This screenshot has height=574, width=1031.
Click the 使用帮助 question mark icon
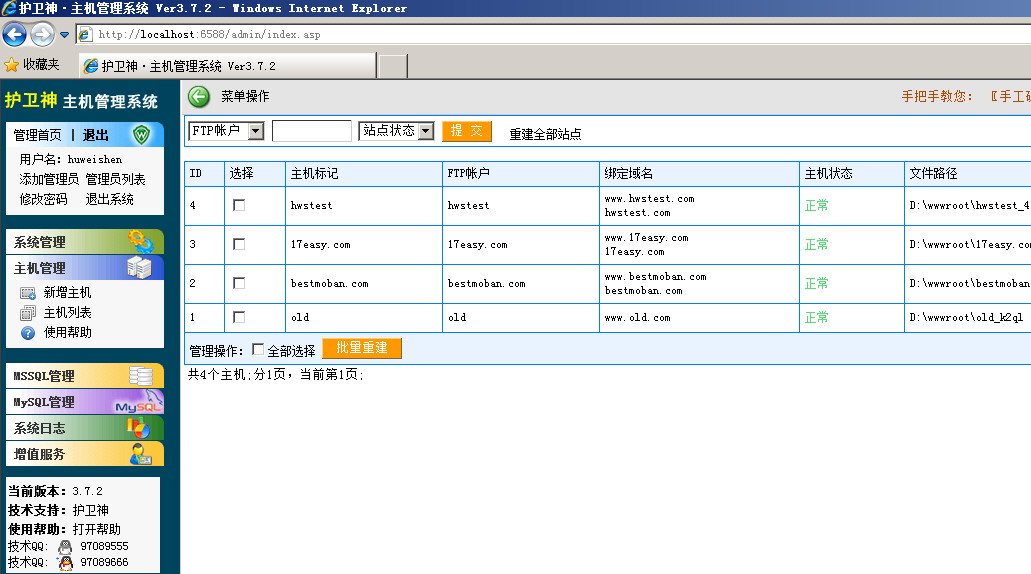click(x=28, y=333)
